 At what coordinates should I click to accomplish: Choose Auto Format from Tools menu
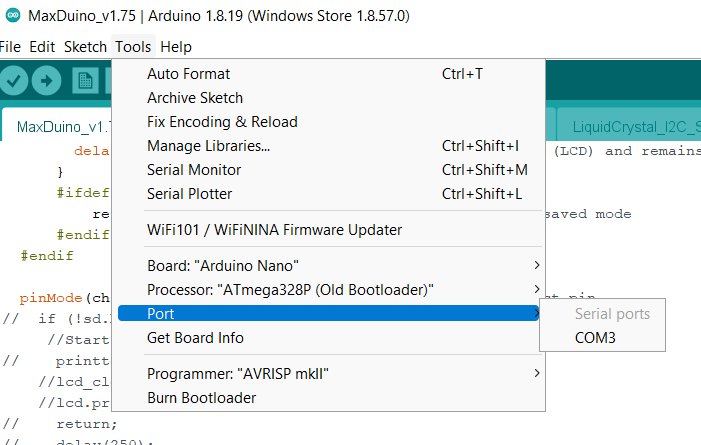(188, 74)
